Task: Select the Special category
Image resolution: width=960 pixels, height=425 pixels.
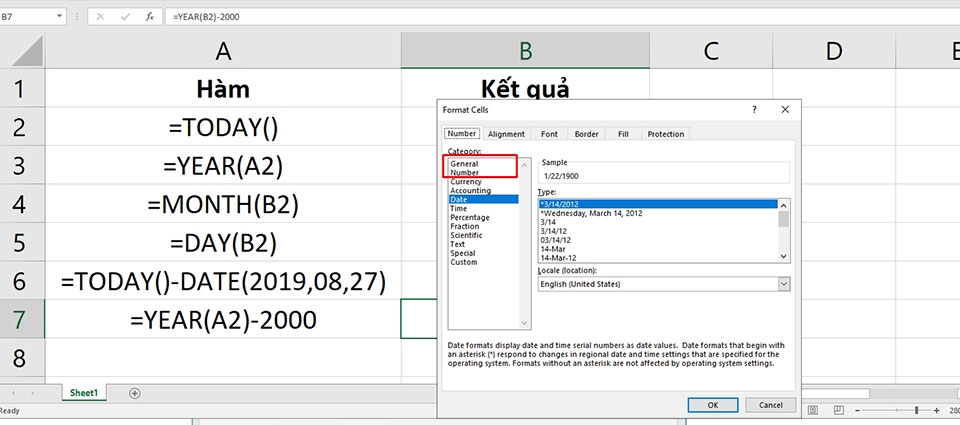Action: point(463,253)
